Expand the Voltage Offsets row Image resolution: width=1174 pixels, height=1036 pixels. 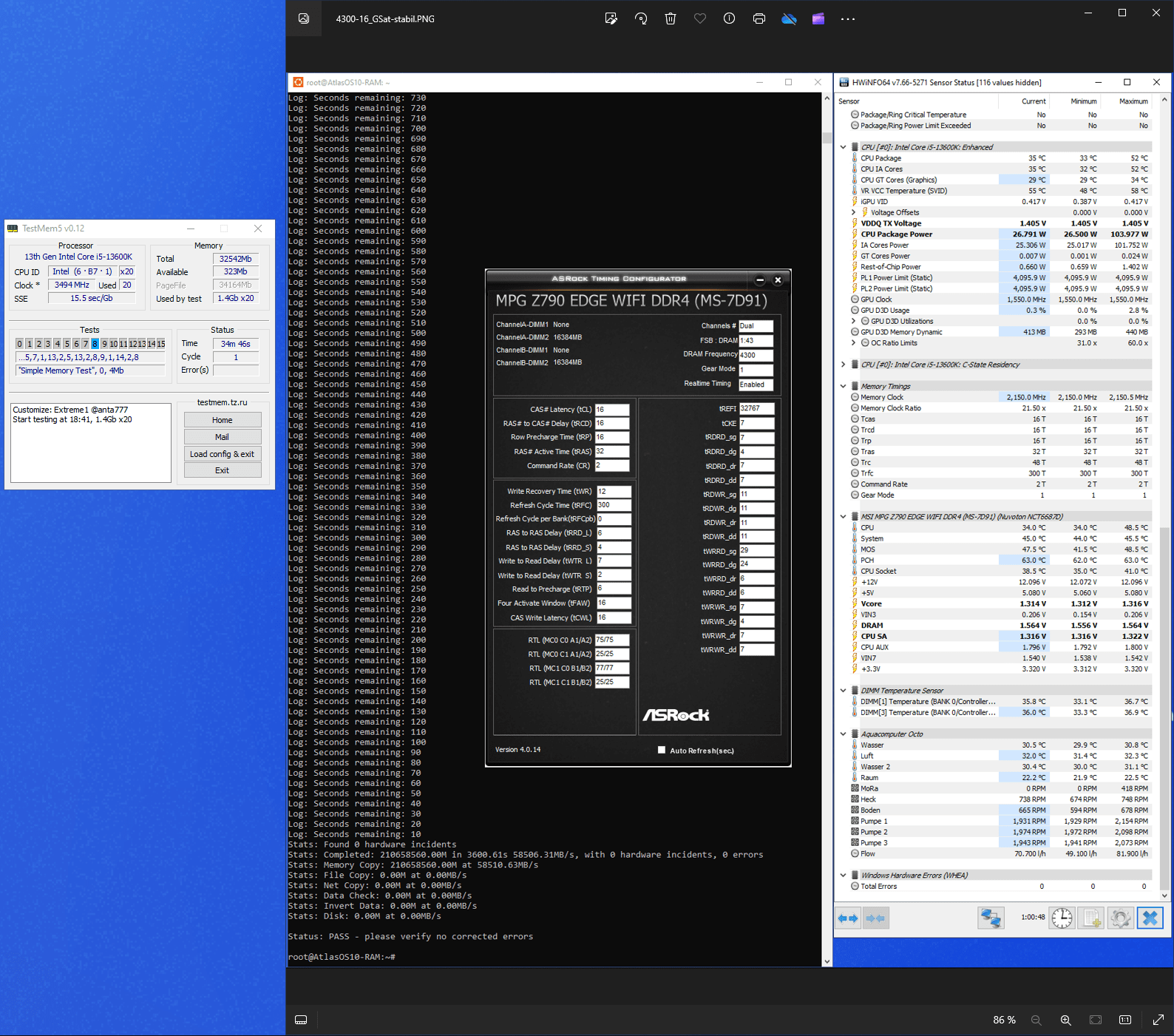854,212
